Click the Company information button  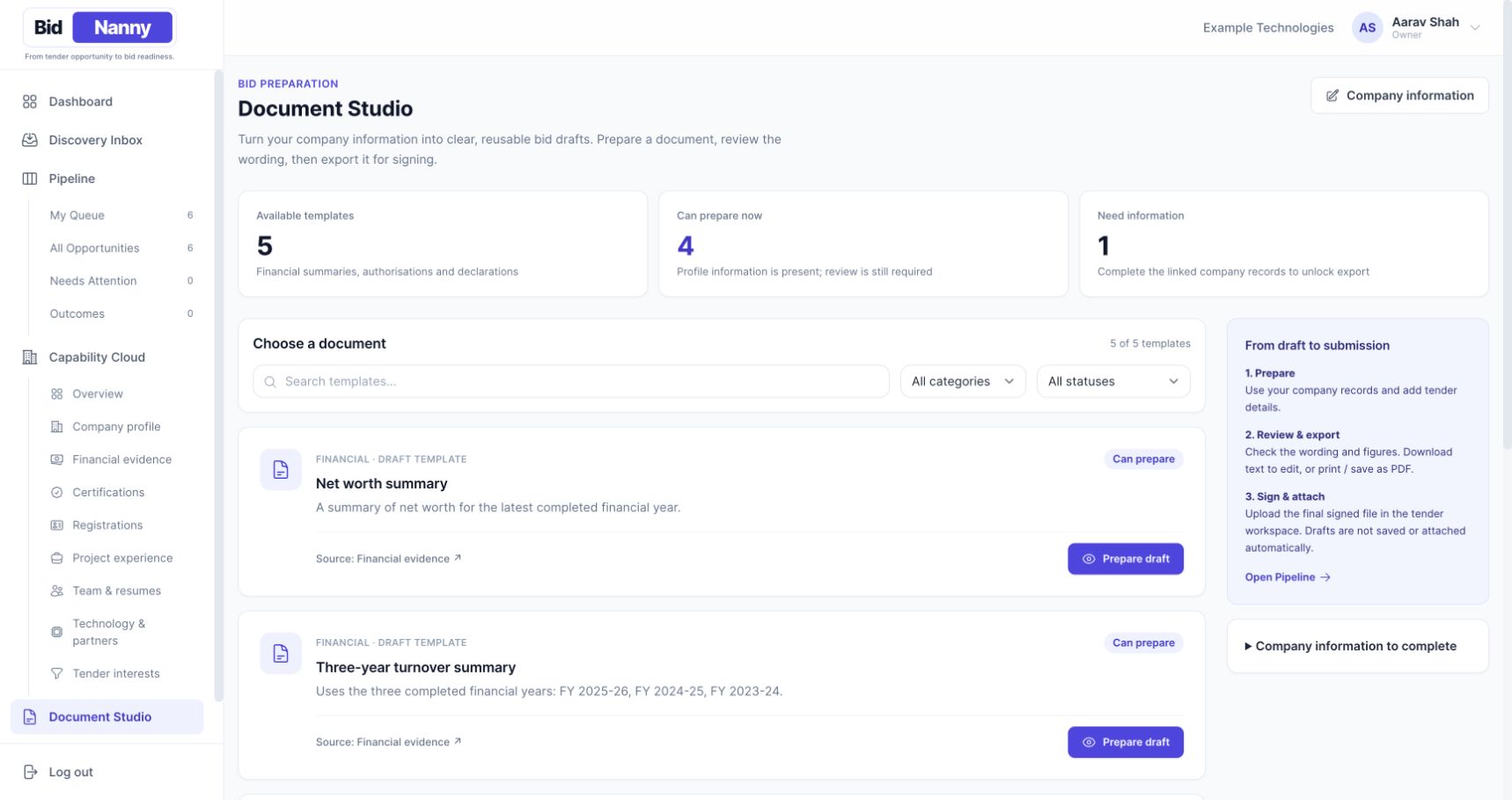[x=1399, y=95]
